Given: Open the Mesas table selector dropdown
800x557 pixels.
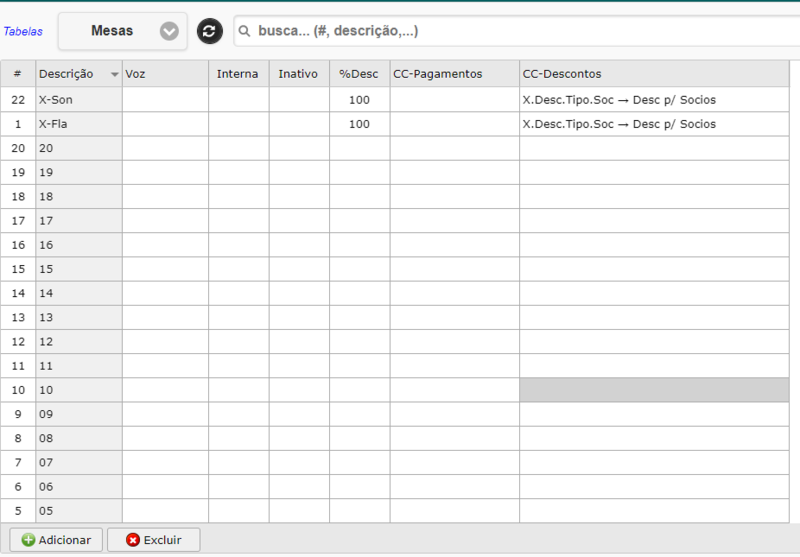Looking at the screenshot, I should click(x=122, y=31).
